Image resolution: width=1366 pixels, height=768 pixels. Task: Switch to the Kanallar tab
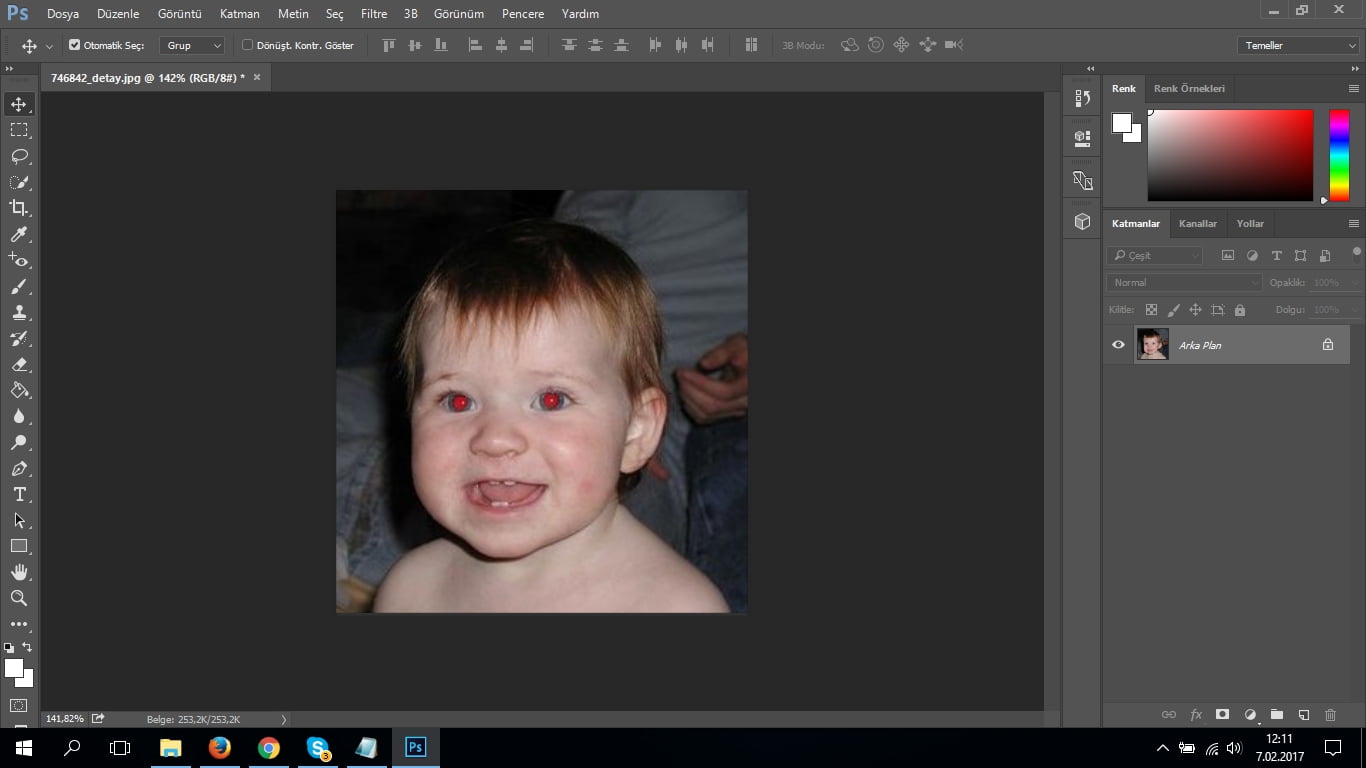[1198, 223]
